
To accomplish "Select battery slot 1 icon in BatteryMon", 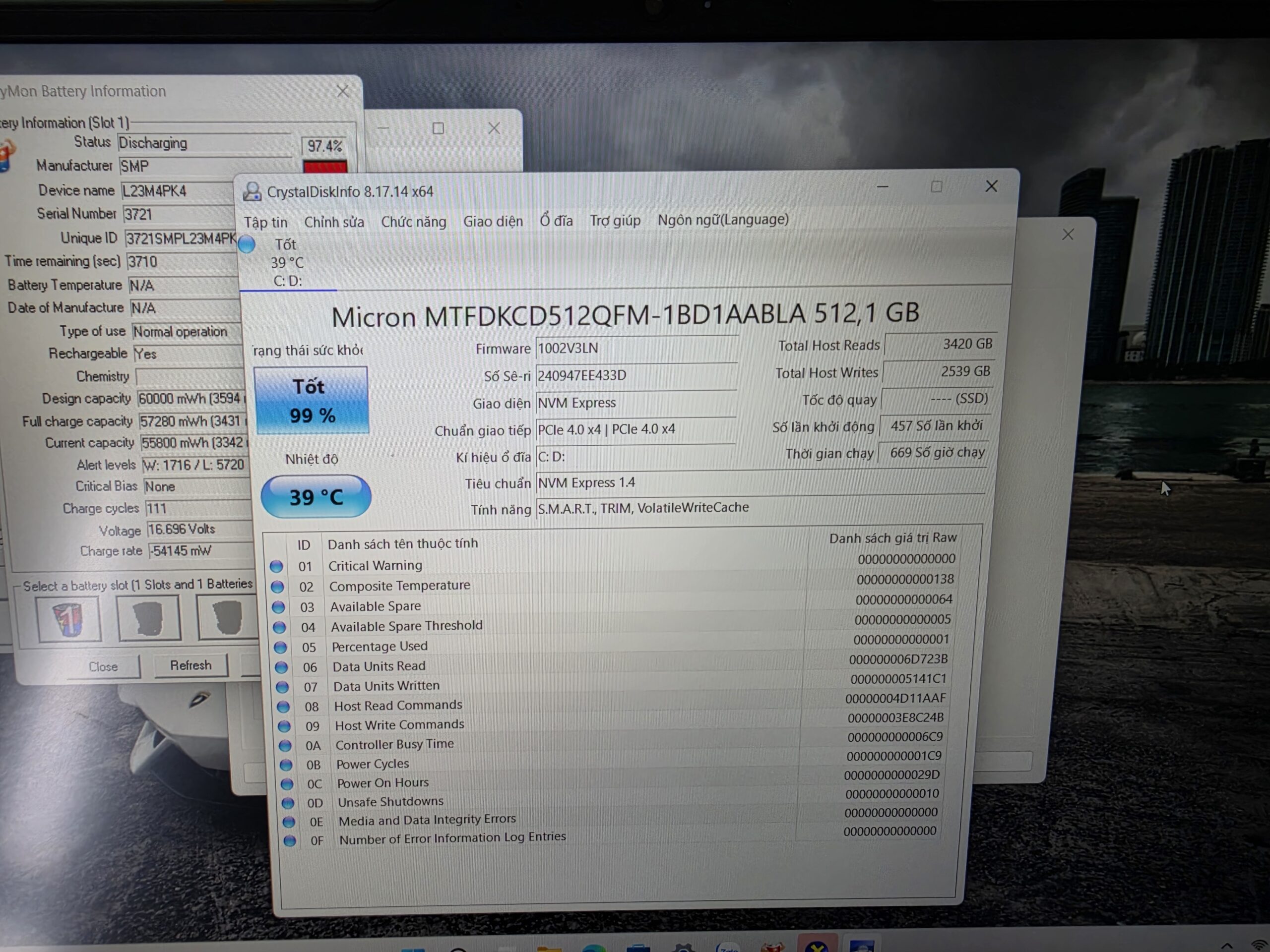I will [x=68, y=619].
